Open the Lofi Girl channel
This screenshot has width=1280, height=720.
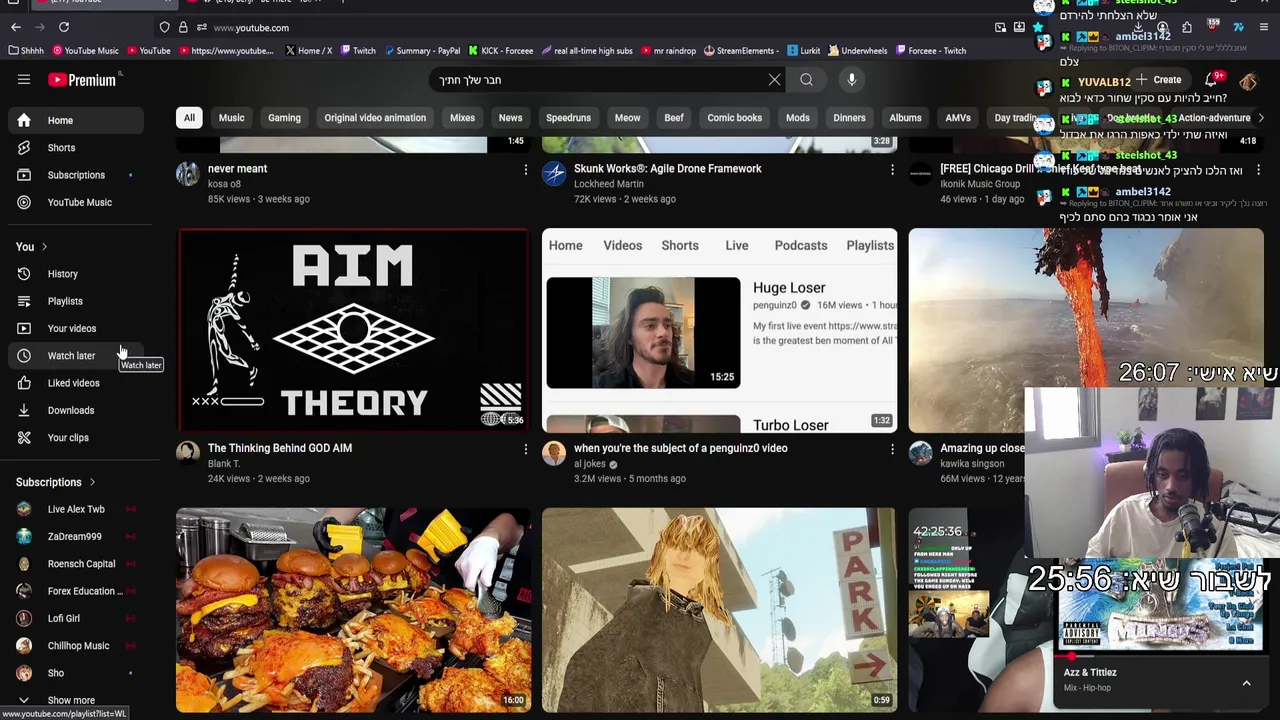[78, 618]
